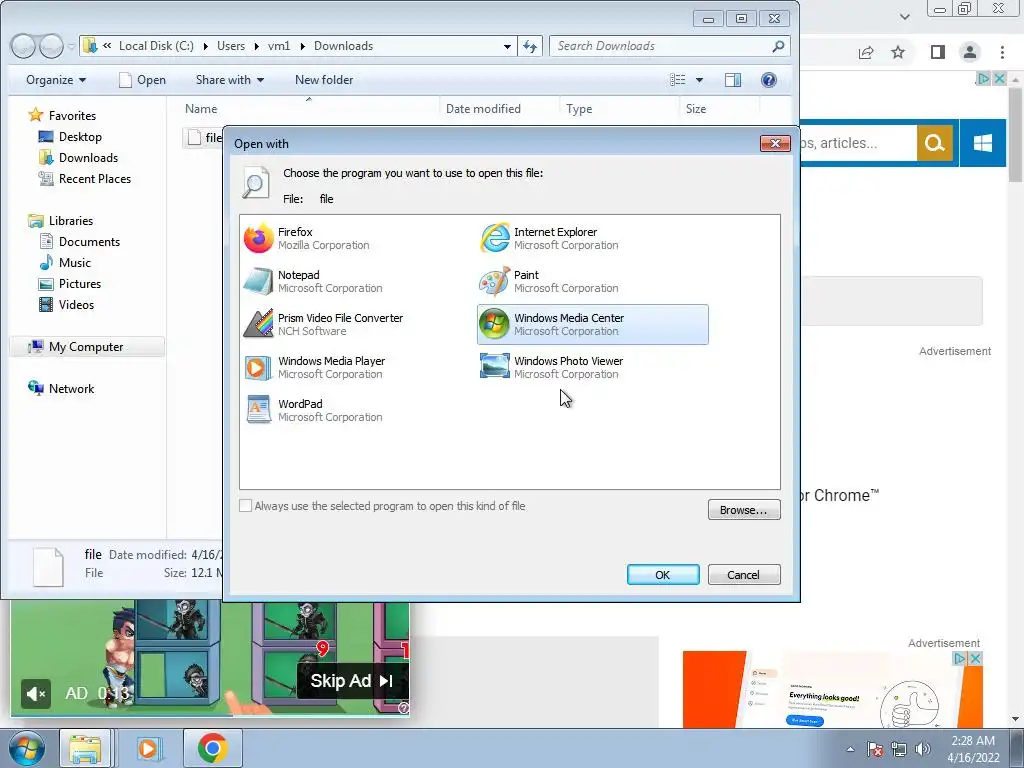Toggle the Explorer preview pane icon
1024x768 pixels.
[733, 80]
